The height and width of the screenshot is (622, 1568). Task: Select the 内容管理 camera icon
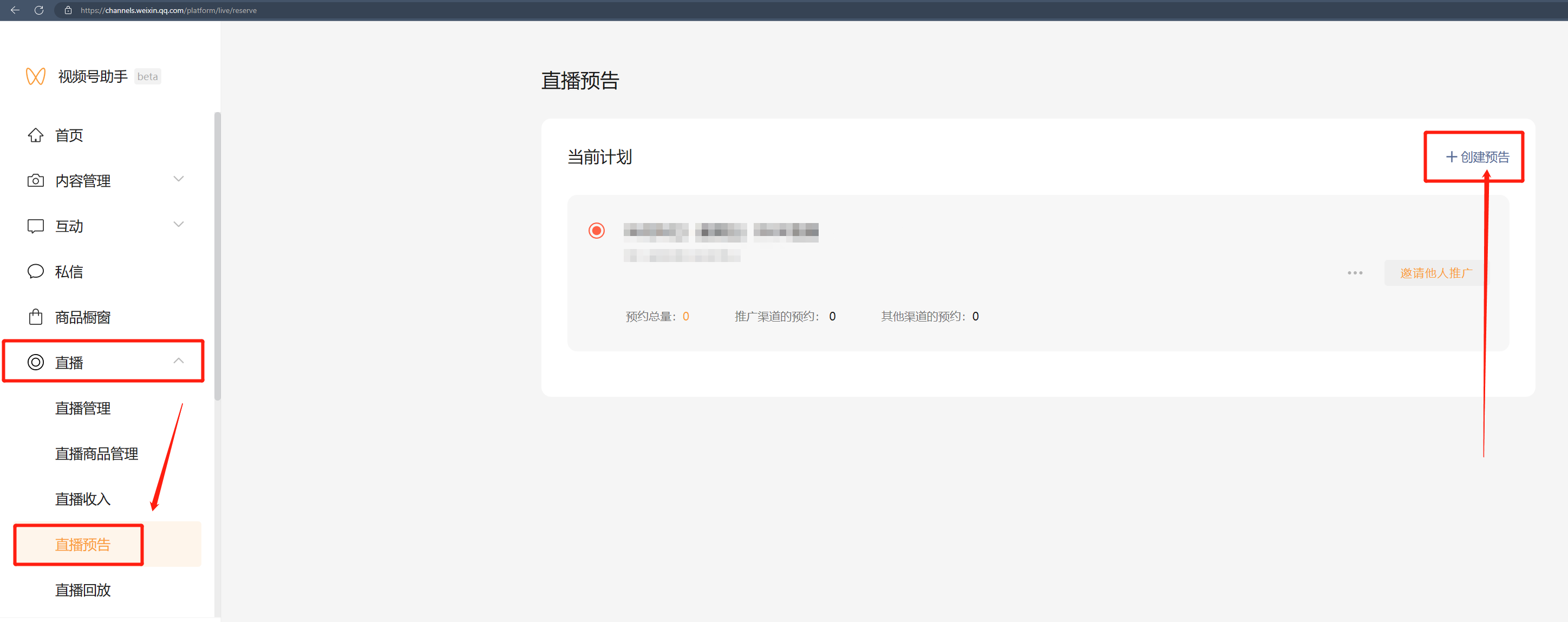(x=35, y=180)
